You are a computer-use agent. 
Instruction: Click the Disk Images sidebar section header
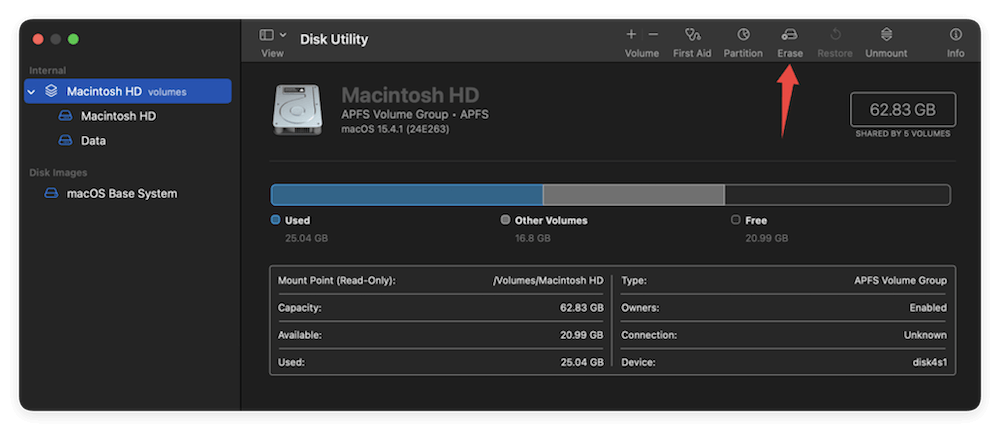pos(58,172)
